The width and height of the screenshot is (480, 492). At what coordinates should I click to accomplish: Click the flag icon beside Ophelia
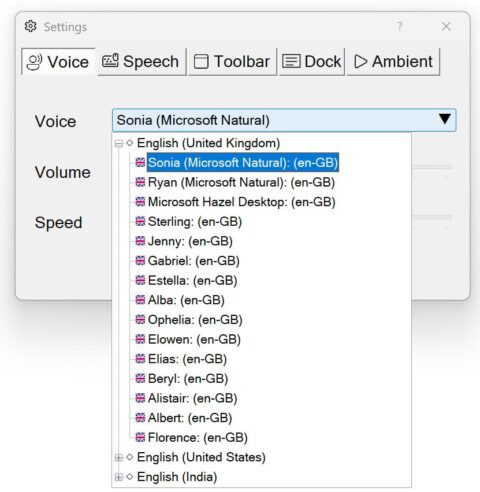140,320
